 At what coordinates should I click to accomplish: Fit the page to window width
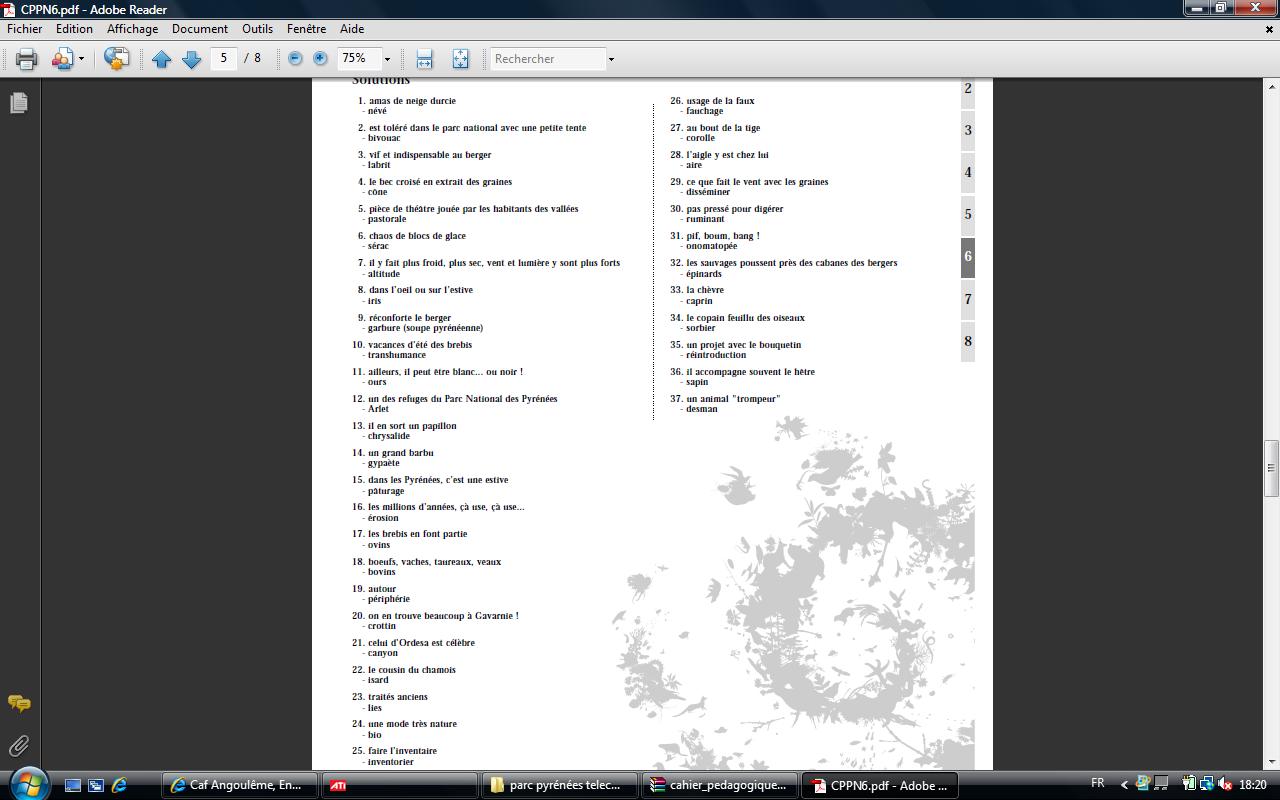click(424, 59)
